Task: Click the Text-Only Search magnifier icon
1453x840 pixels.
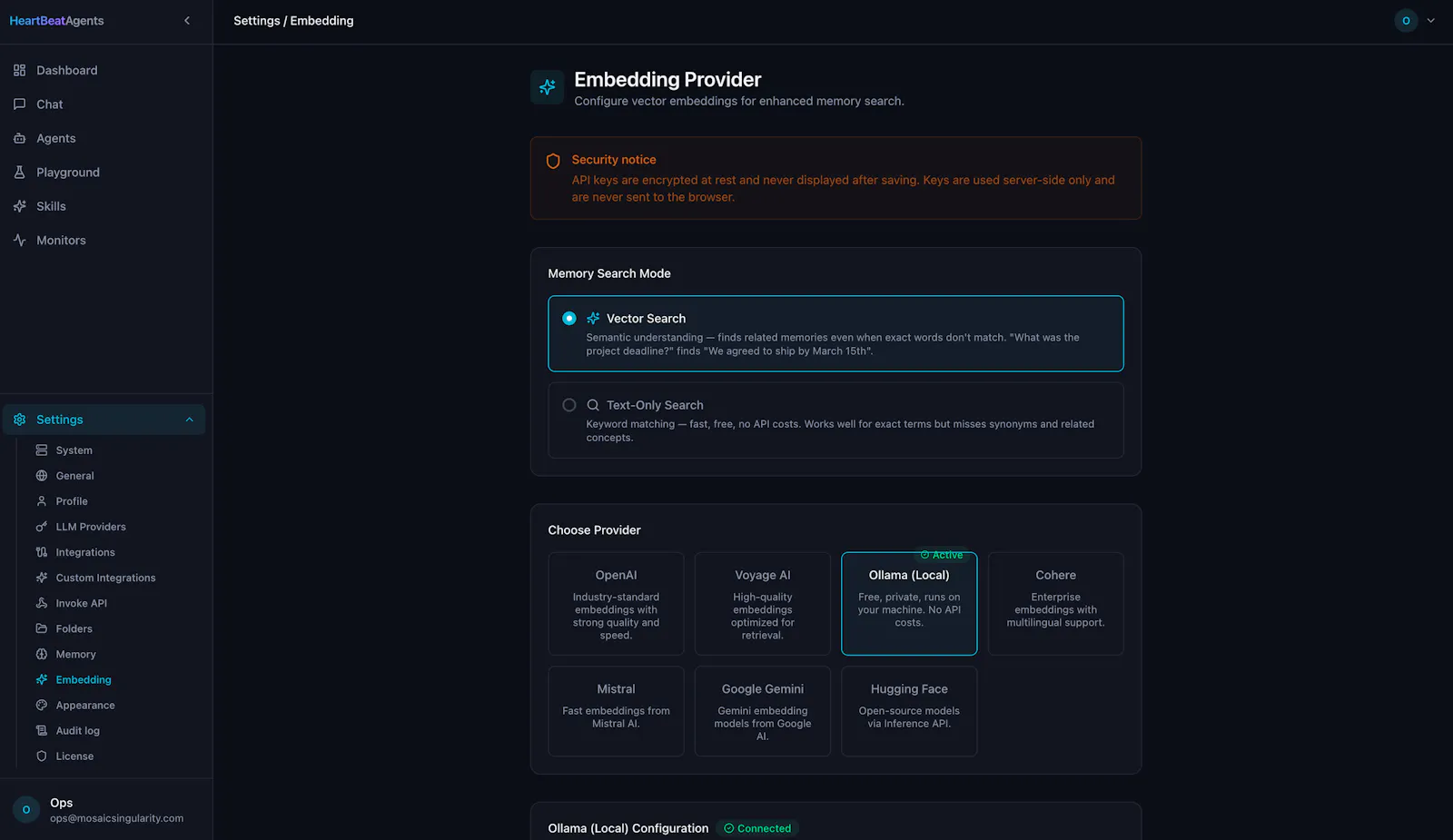Action: pos(593,405)
